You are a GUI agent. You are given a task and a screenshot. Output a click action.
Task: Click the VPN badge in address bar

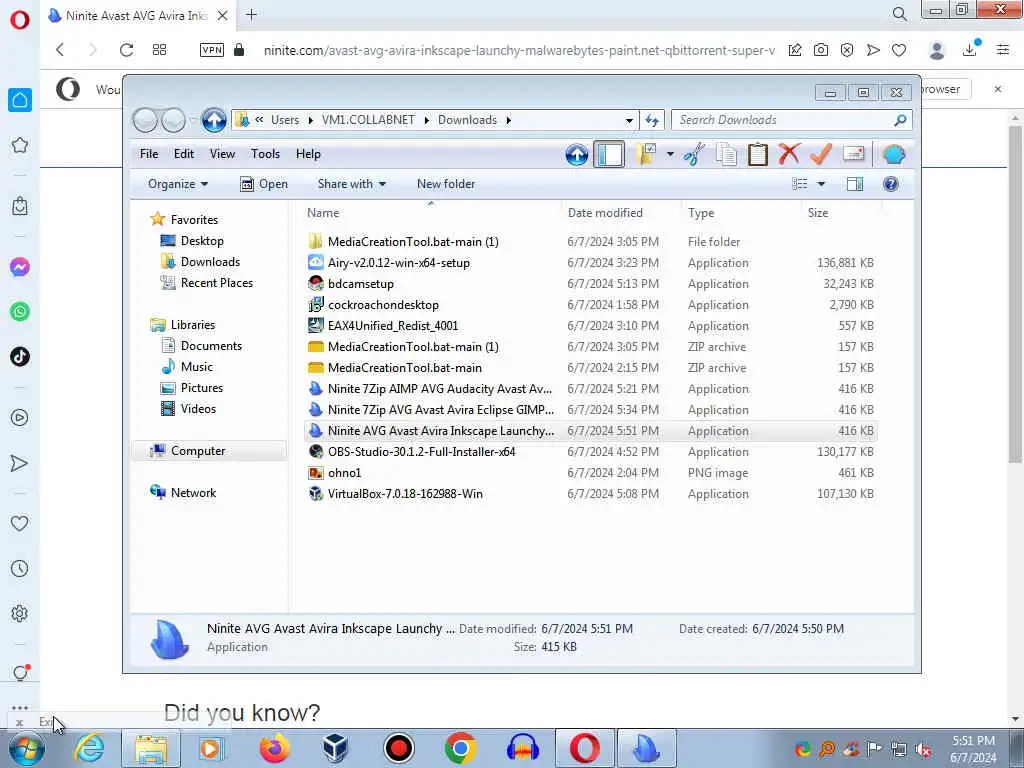(x=212, y=50)
